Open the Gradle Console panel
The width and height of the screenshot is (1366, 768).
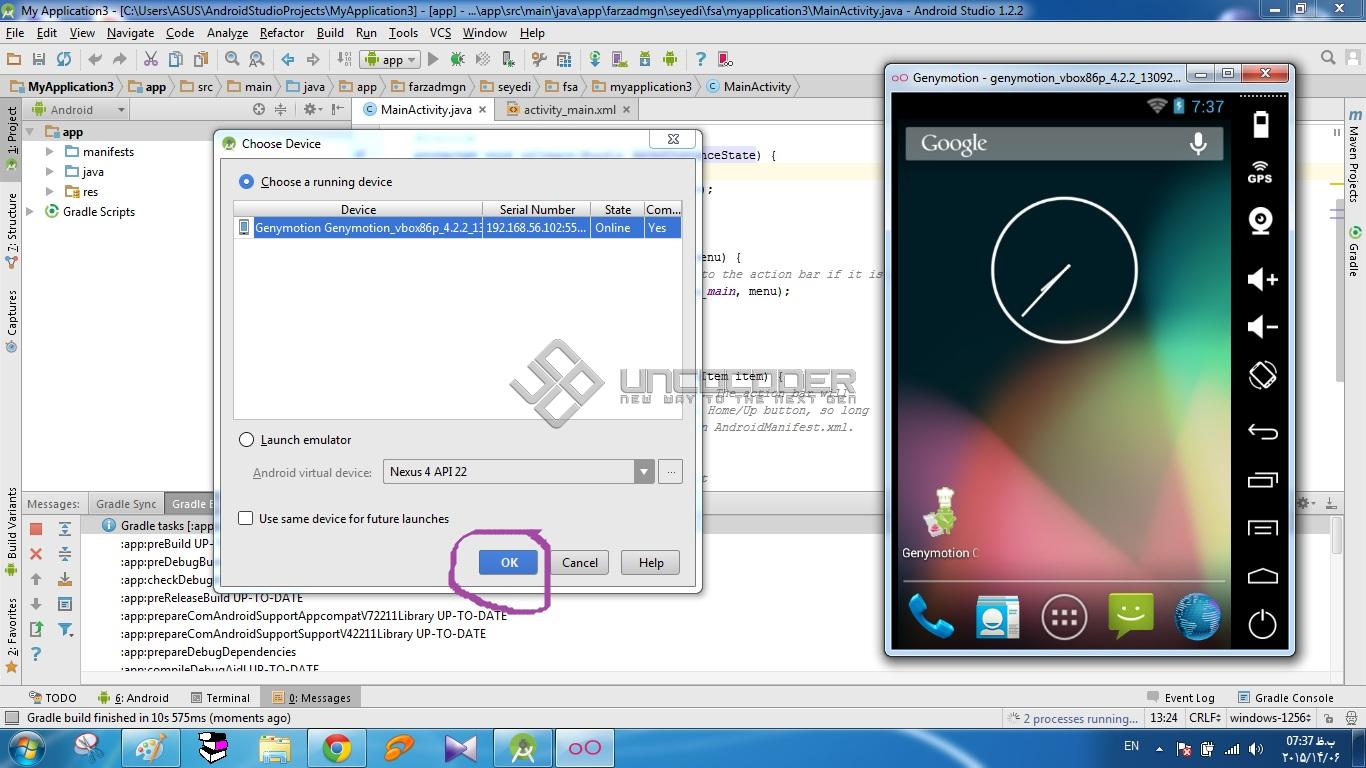(1285, 698)
